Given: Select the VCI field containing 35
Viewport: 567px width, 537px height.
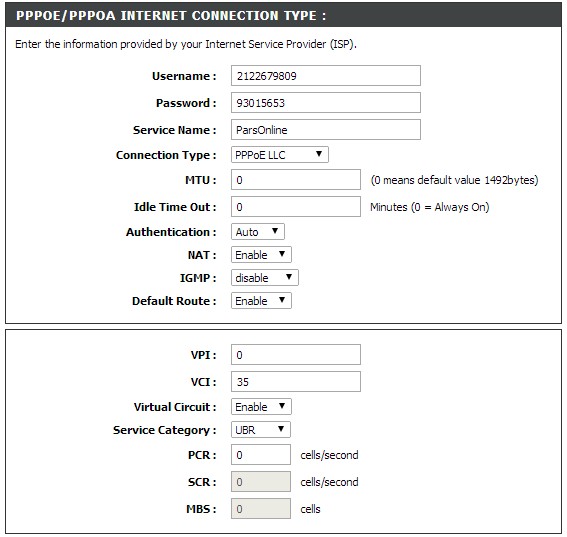Looking at the screenshot, I should [296, 382].
